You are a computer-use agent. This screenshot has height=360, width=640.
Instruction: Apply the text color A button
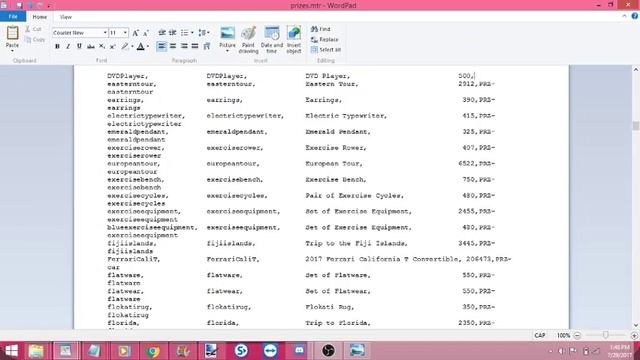[x=140, y=47]
